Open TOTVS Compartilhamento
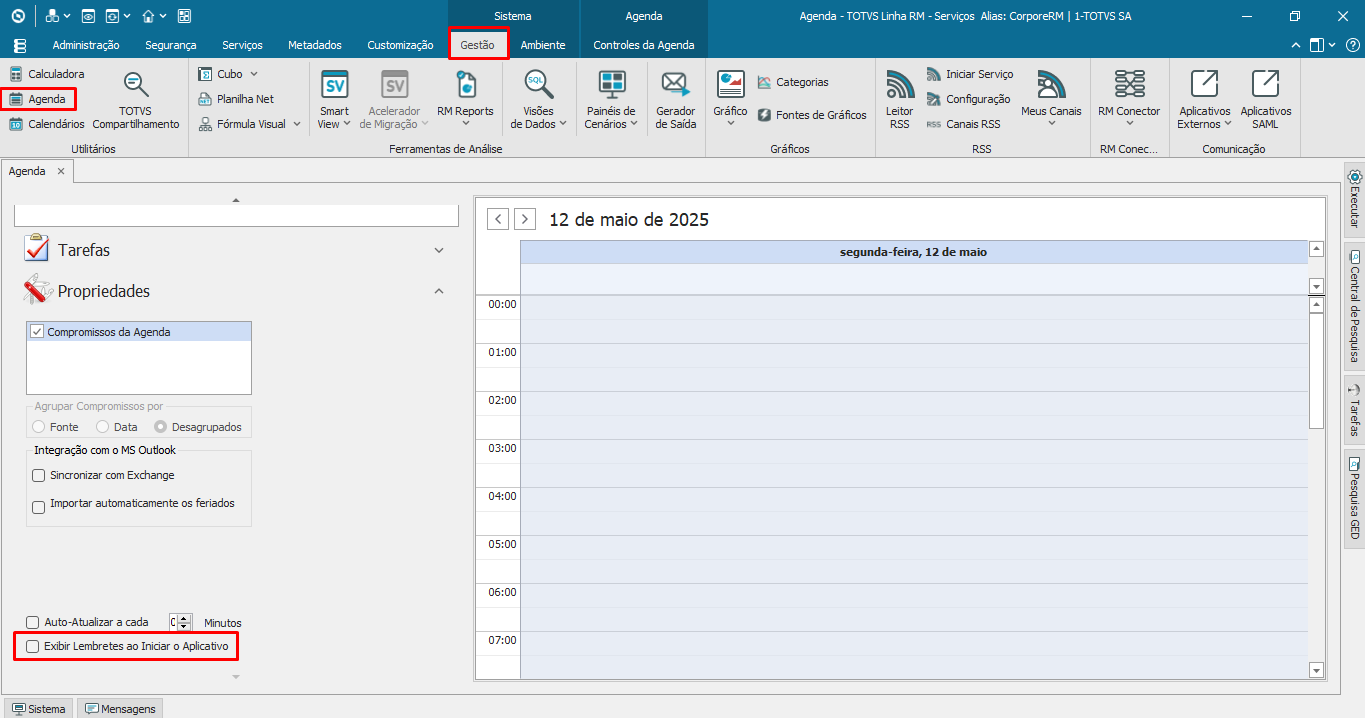Screen dimensions: 1365x718 pyautogui.click(x=136, y=101)
